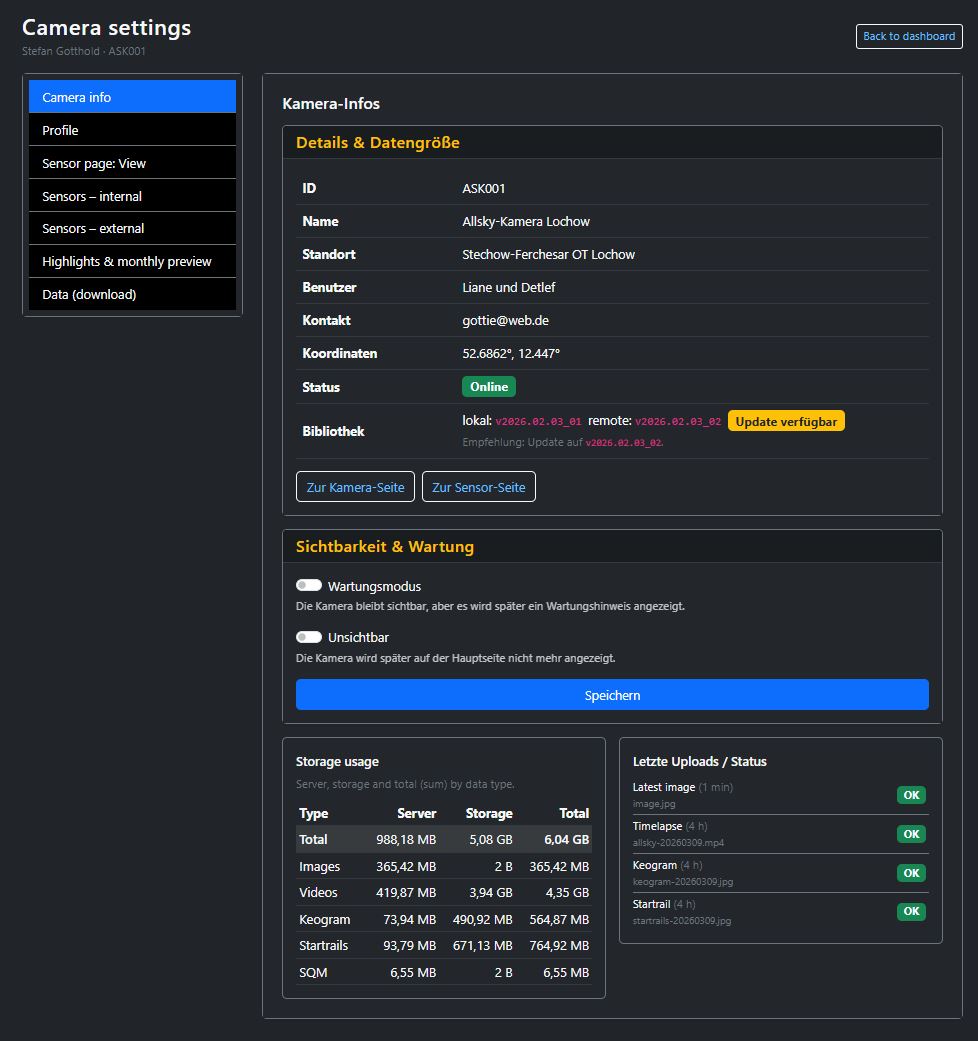Click the Speichern button

pos(611,694)
